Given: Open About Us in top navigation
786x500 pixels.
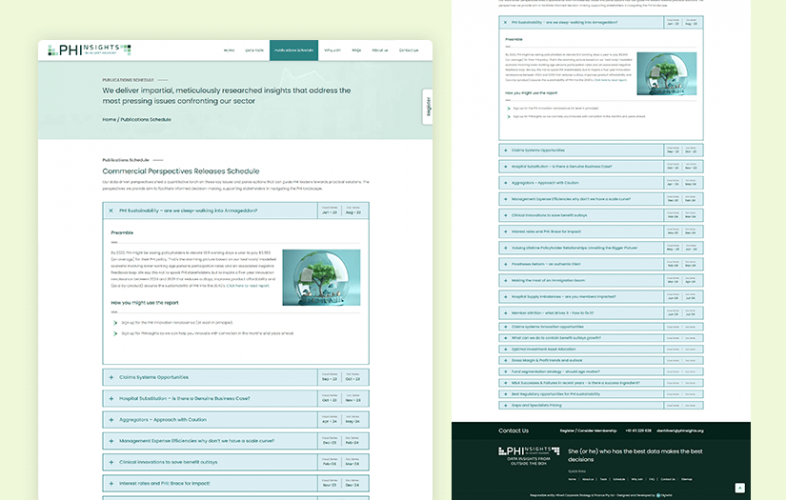Looking at the screenshot, I should click(380, 50).
